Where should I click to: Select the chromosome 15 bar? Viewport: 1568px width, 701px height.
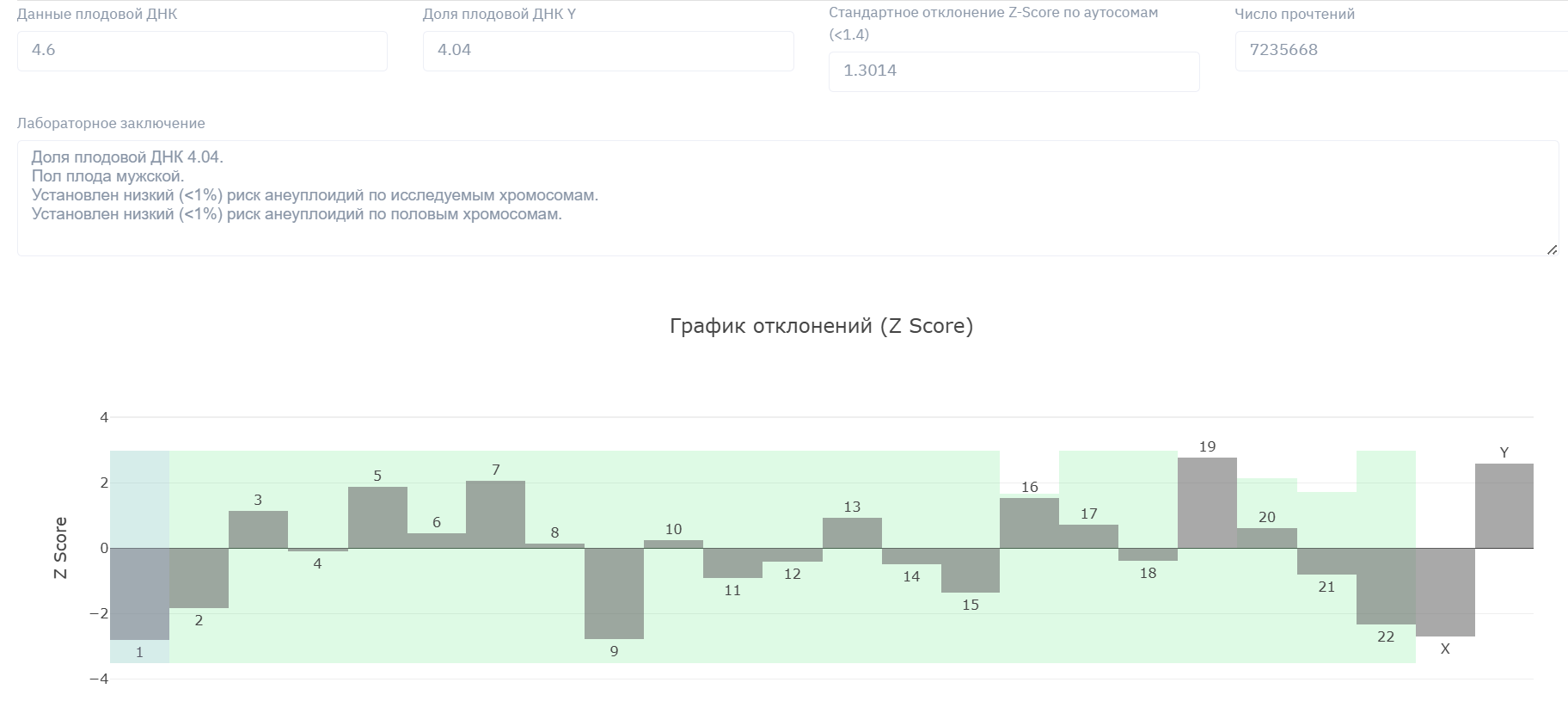tap(971, 570)
